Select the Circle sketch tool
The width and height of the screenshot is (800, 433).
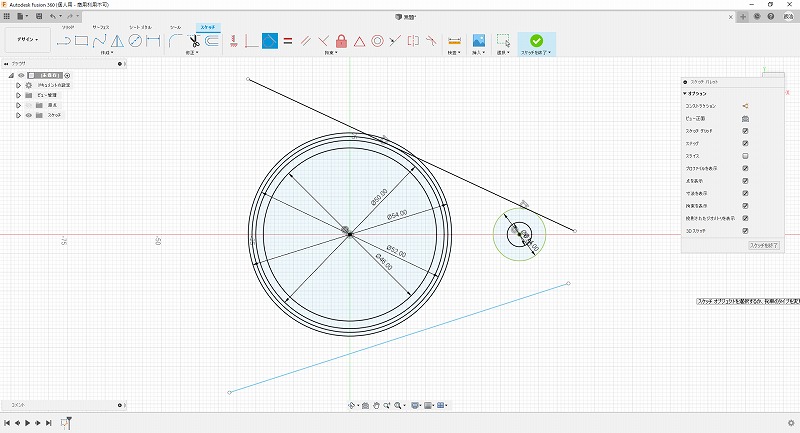coord(135,41)
